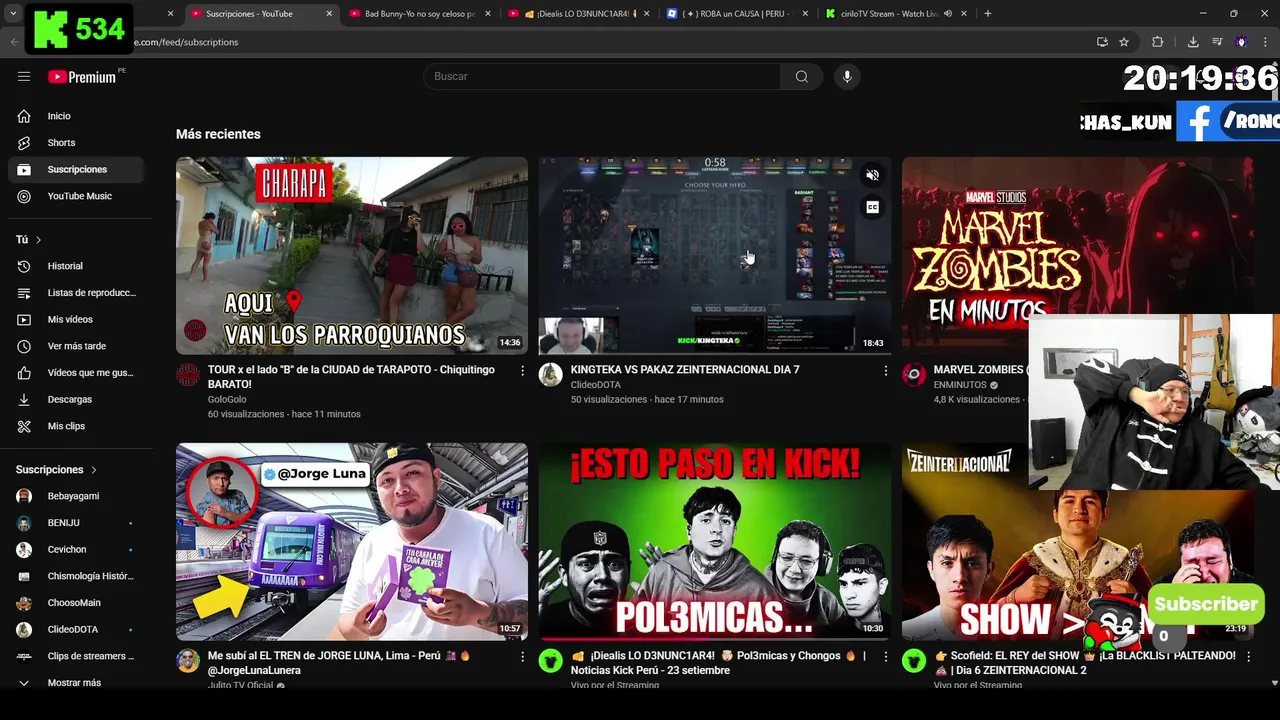1280x720 pixels.
Task: Open BENIJU channel subscription
Action: [x=76, y=523]
